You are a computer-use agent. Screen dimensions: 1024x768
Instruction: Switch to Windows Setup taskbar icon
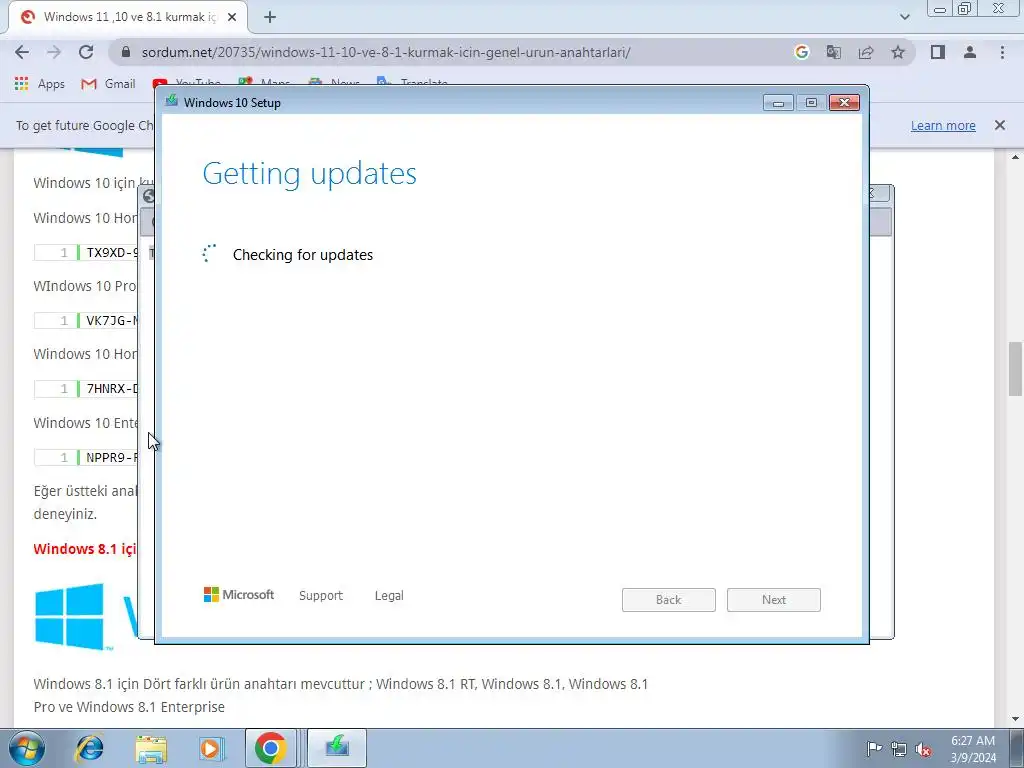point(337,748)
